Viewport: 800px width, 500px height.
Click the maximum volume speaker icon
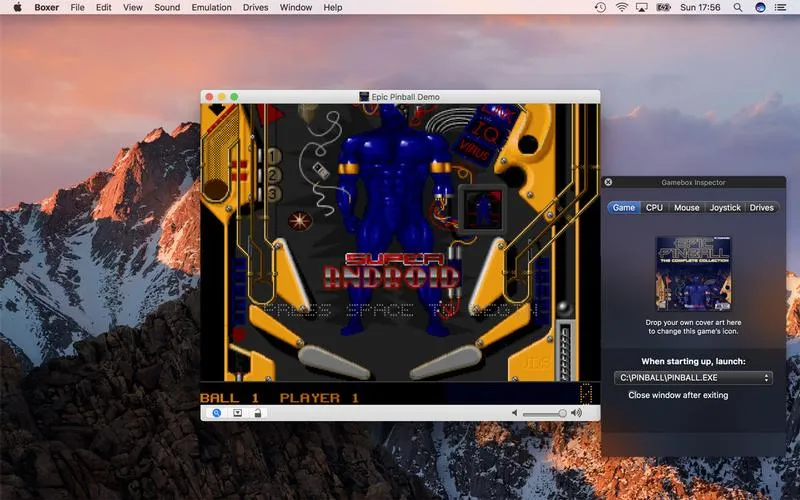click(x=577, y=413)
